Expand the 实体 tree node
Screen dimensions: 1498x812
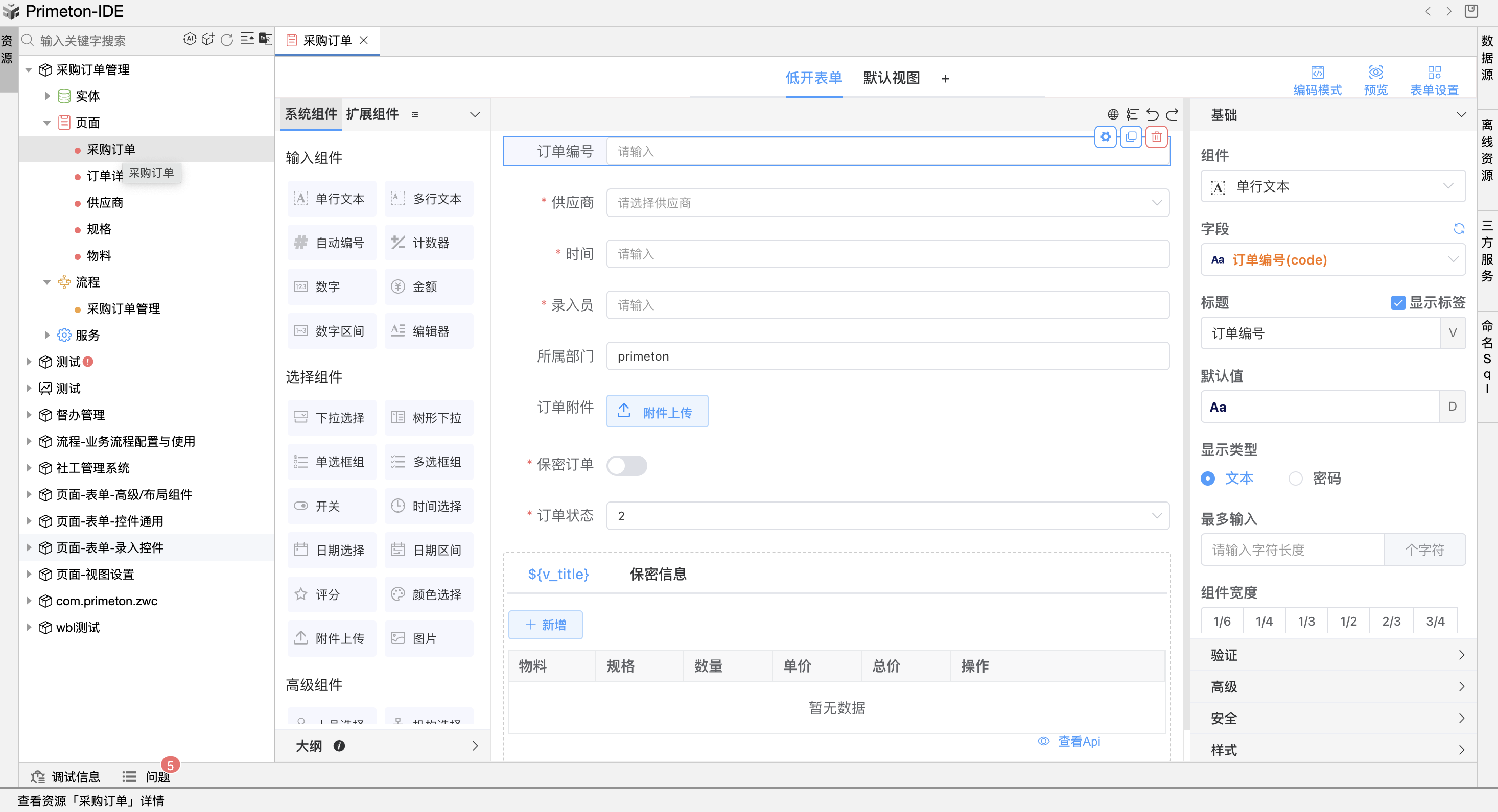[x=48, y=96]
